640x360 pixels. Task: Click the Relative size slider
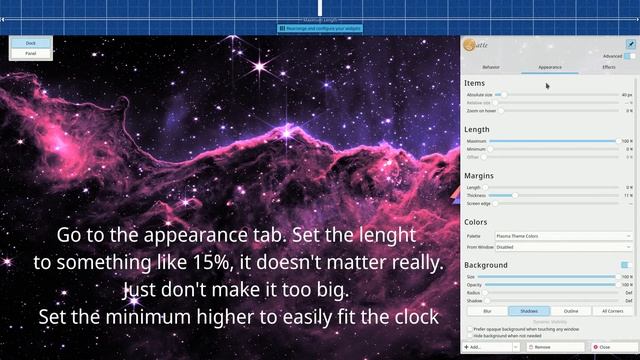tap(557, 103)
